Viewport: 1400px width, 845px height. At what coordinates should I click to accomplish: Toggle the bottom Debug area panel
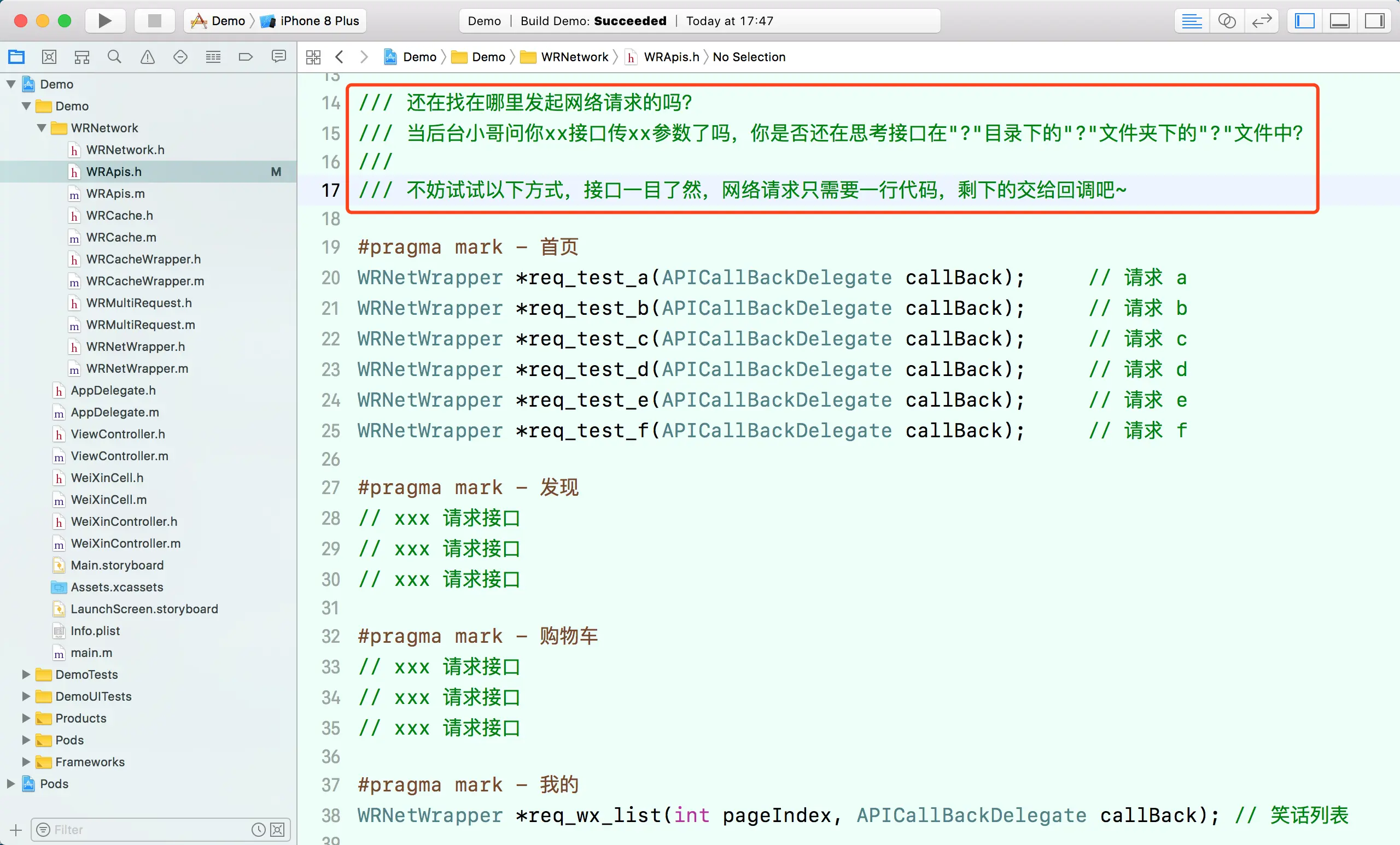tap(1339, 21)
